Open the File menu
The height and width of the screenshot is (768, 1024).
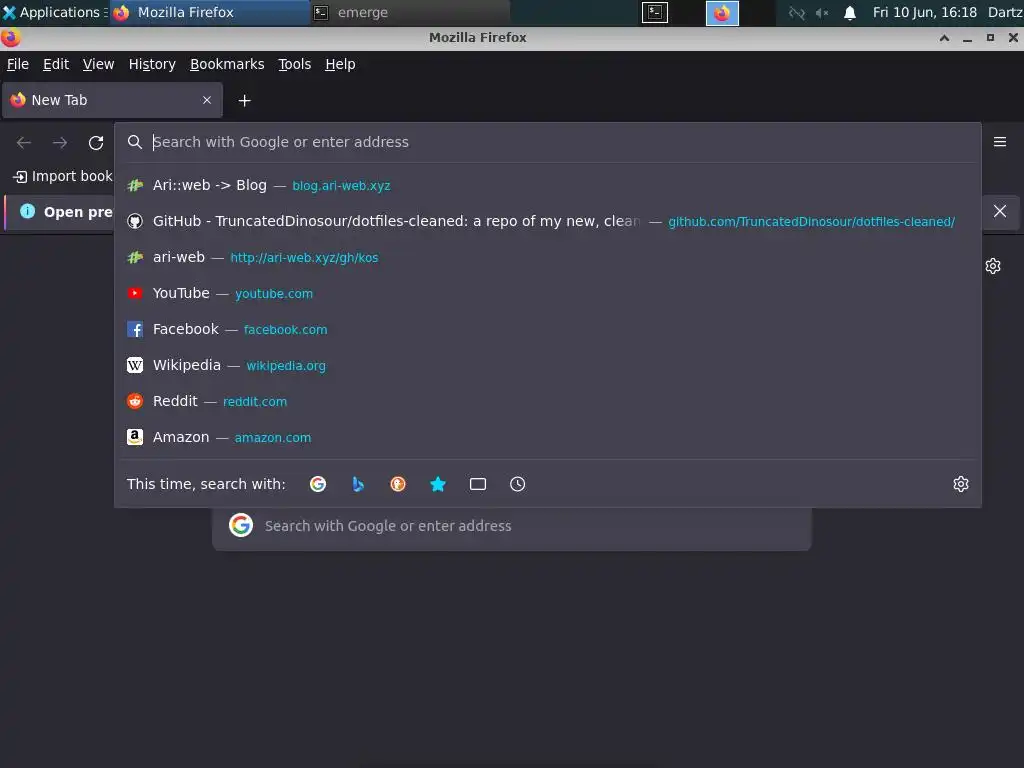[18, 64]
